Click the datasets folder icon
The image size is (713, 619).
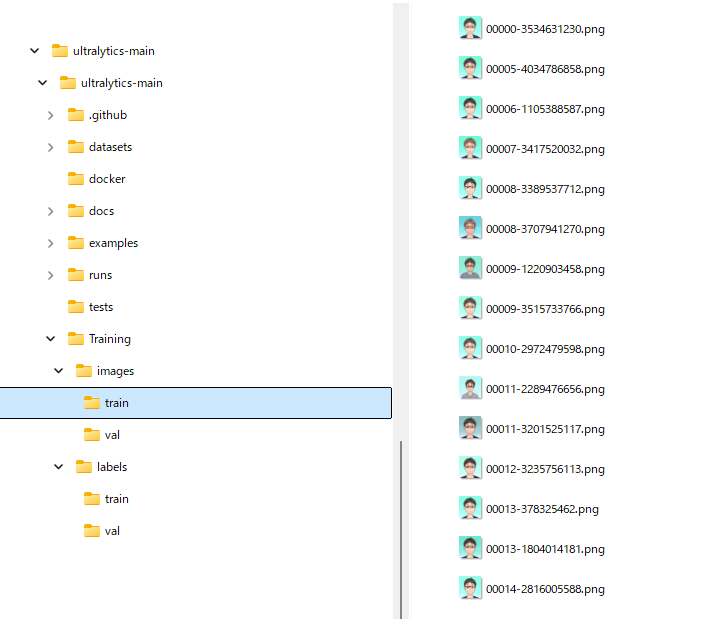click(75, 146)
